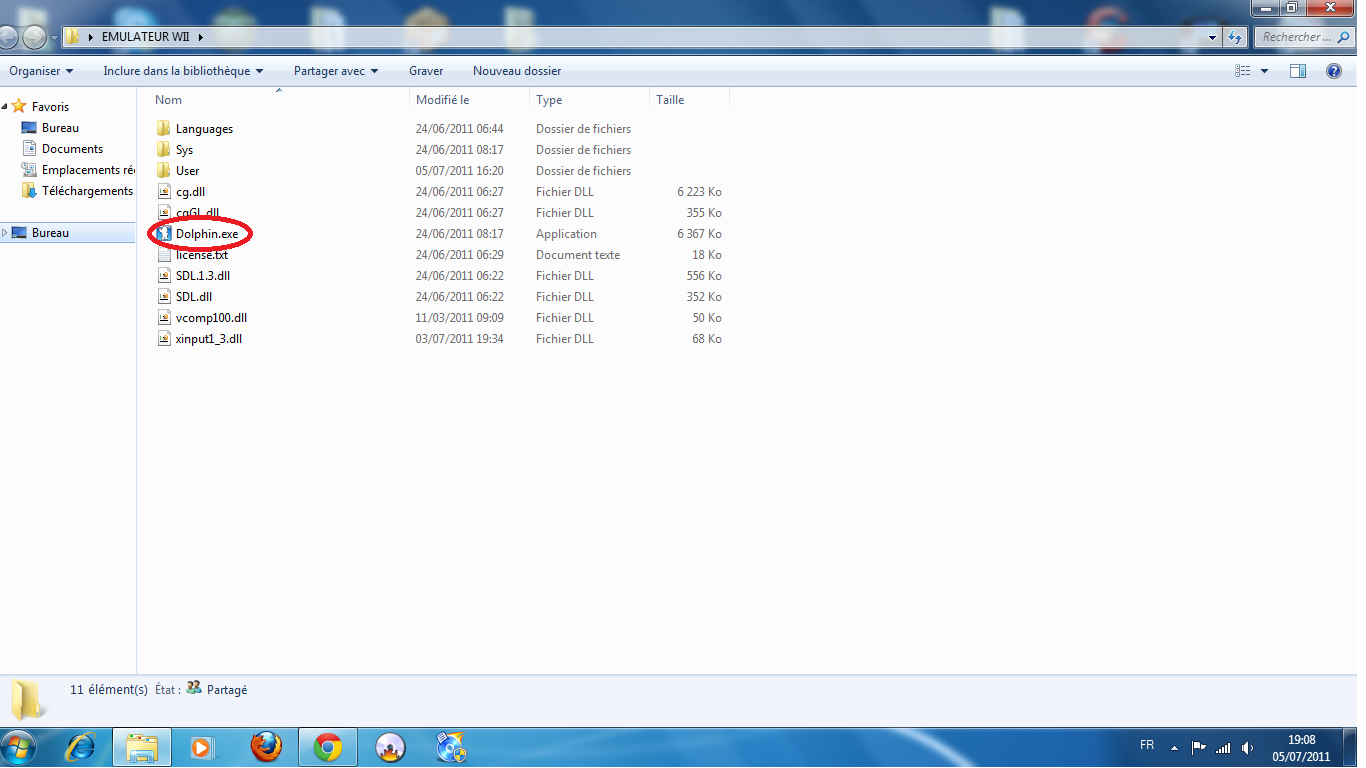Click the refresh button beside address bar
The width and height of the screenshot is (1366, 768).
click(x=1235, y=37)
